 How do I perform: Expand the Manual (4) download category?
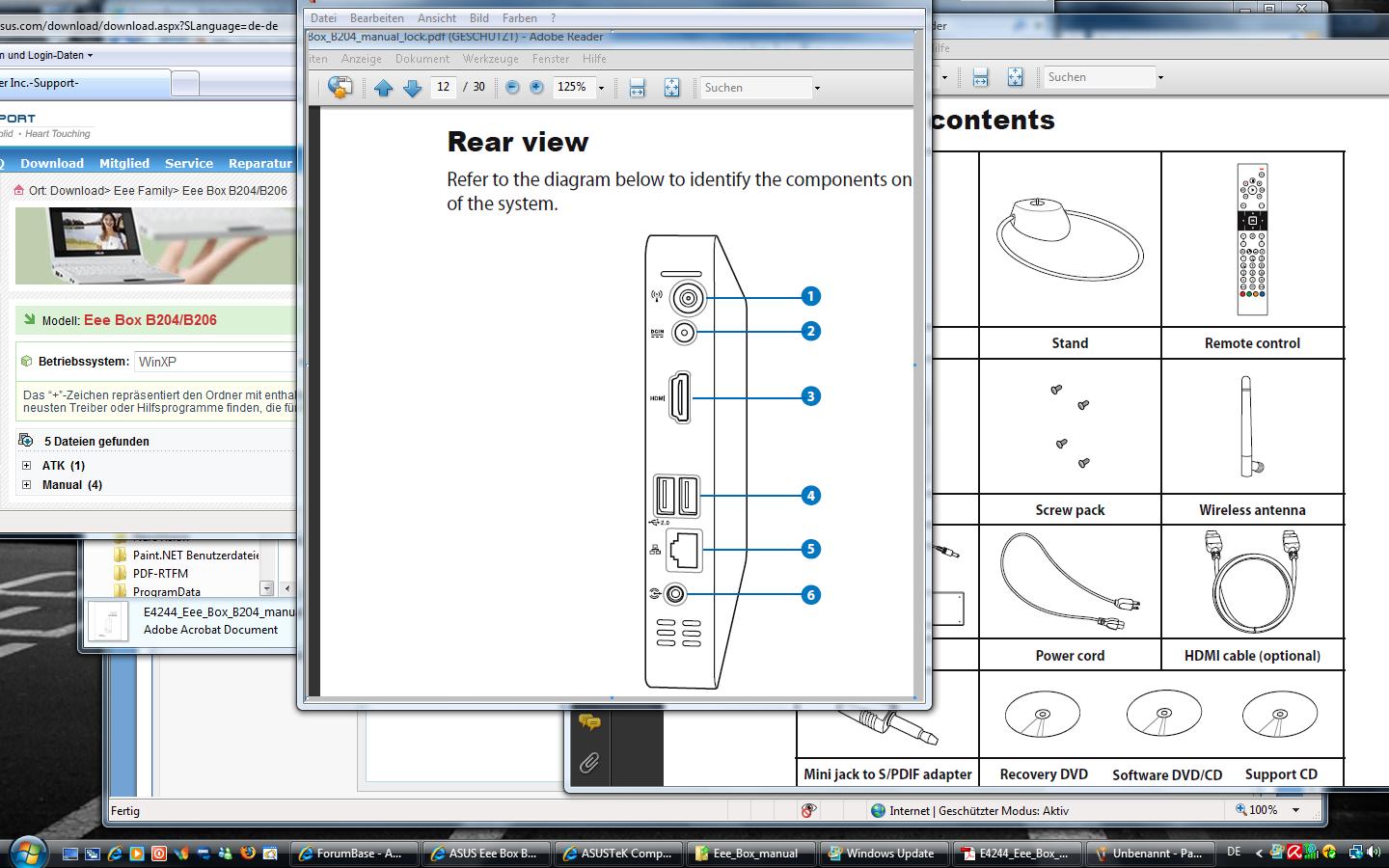coord(26,484)
